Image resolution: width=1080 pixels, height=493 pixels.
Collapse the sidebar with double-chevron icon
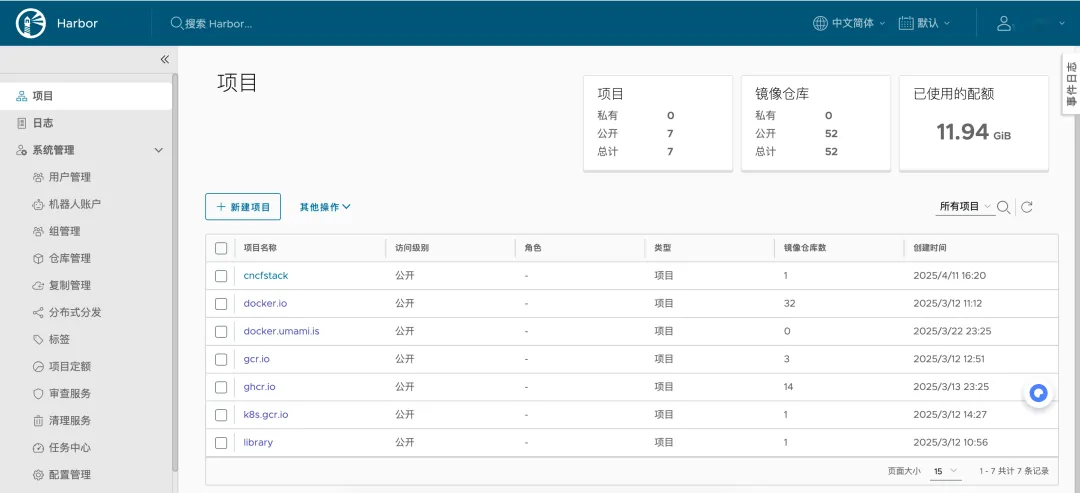[165, 59]
